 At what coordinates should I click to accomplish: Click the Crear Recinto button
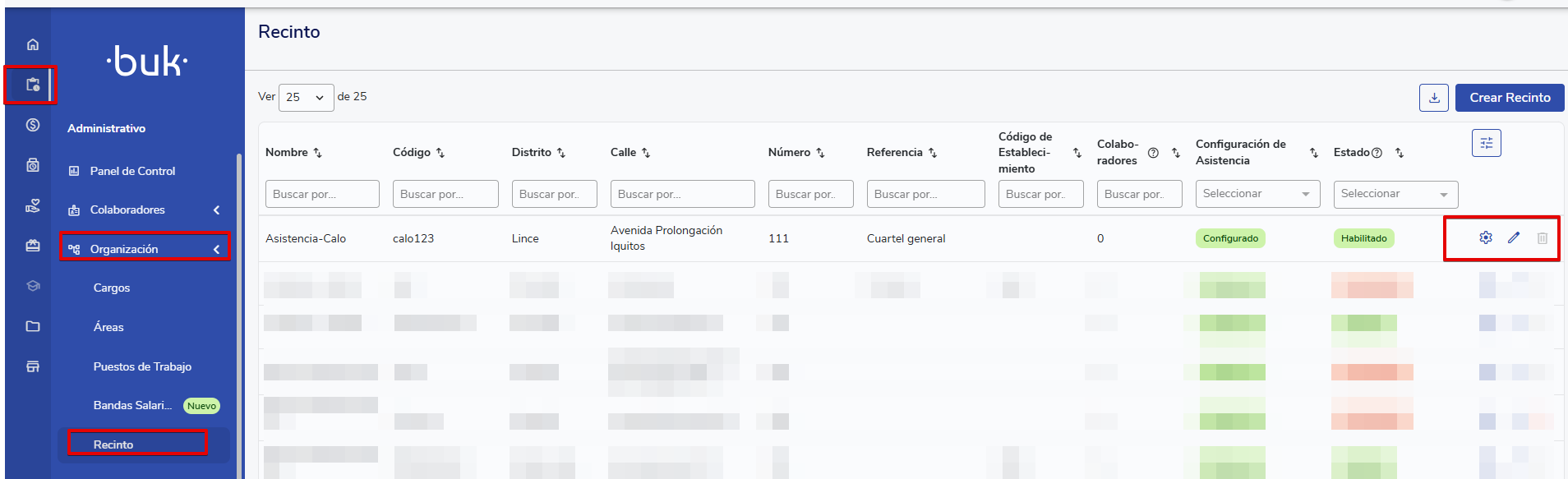(x=1509, y=98)
